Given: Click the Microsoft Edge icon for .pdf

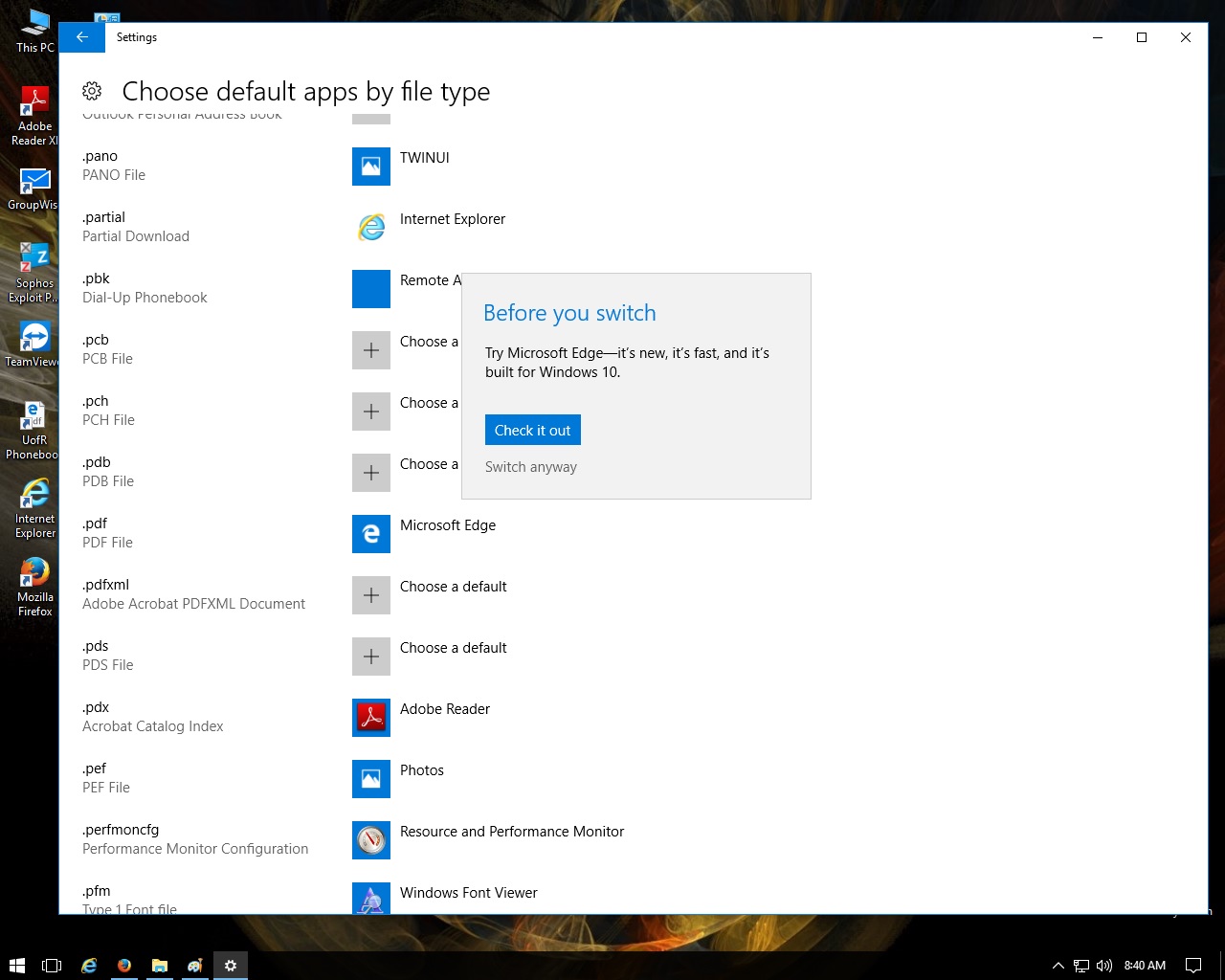Looking at the screenshot, I should [x=371, y=534].
